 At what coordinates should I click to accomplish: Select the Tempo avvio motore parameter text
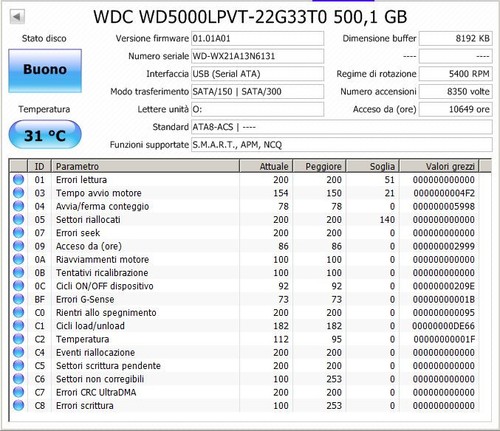coord(99,193)
